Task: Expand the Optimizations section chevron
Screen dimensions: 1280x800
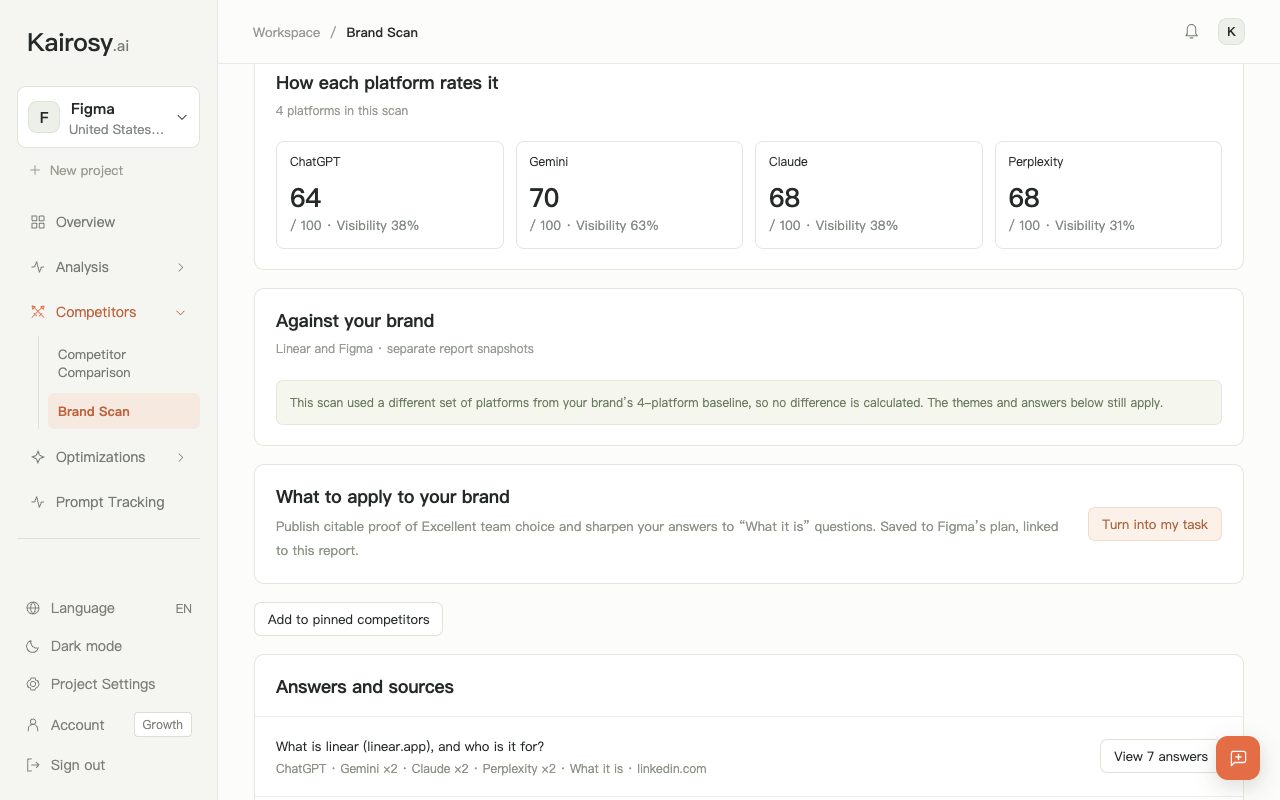Action: point(181,457)
